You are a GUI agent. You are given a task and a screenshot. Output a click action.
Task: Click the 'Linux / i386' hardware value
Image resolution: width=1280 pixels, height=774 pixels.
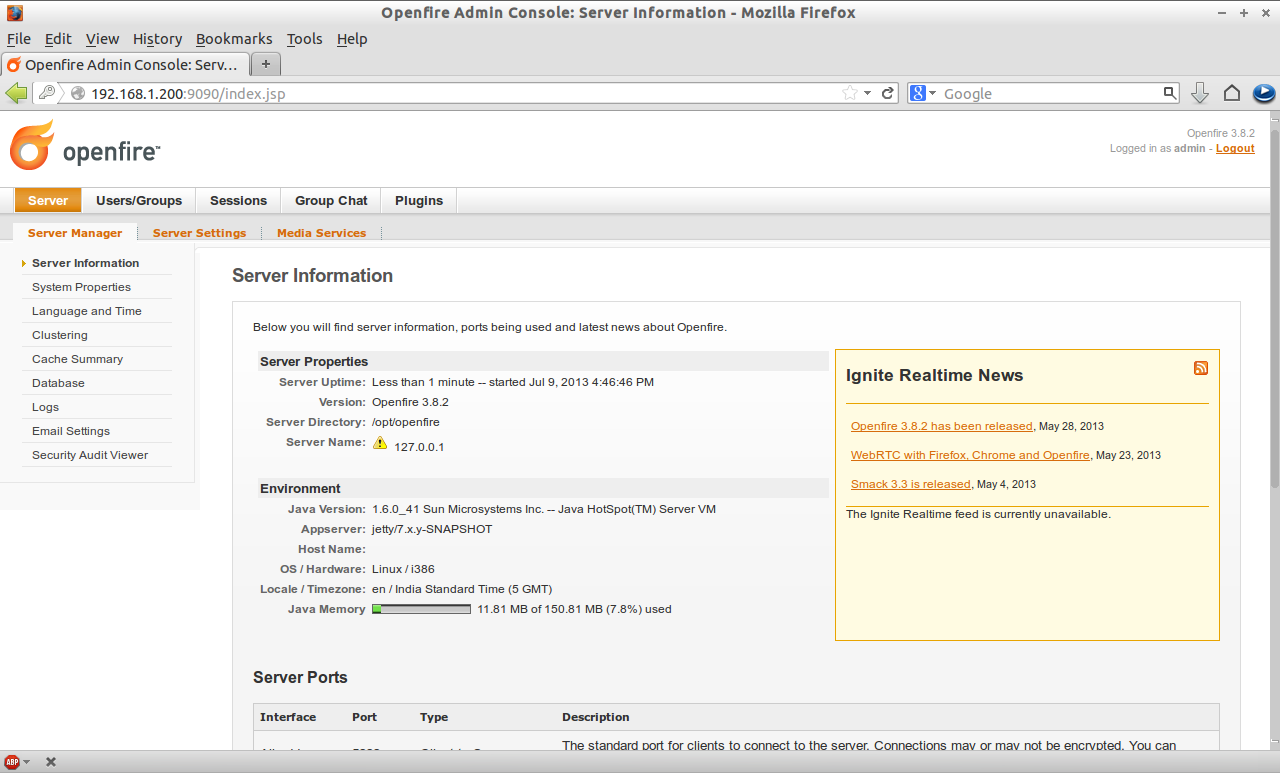[x=403, y=569]
